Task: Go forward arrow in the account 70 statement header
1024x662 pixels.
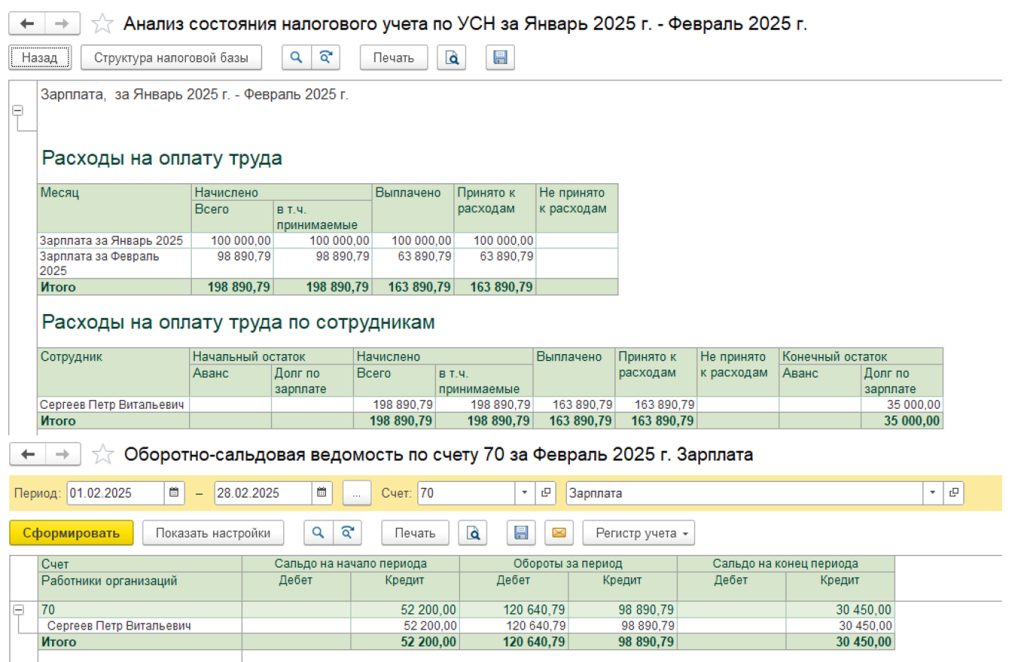Action: [x=63, y=454]
